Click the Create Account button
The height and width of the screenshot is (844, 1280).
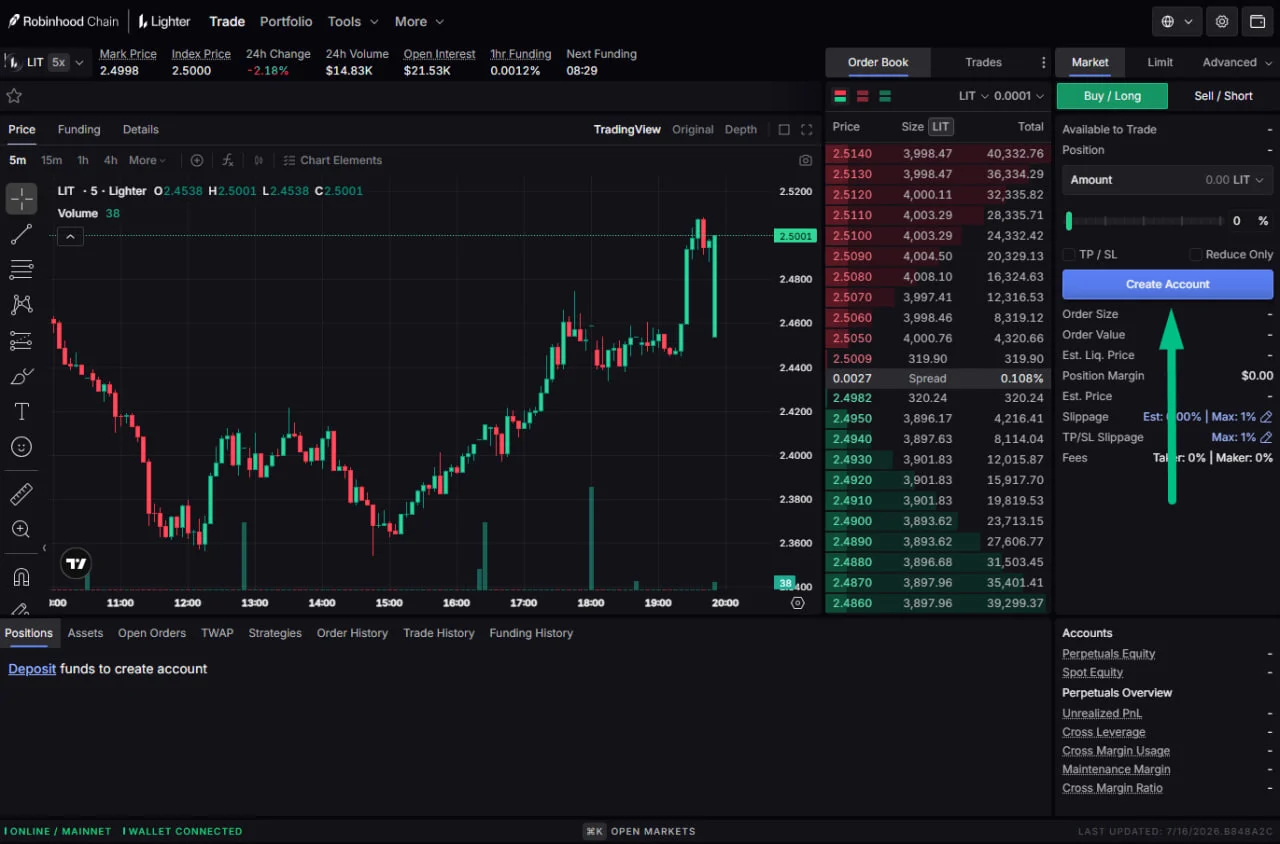1167,284
